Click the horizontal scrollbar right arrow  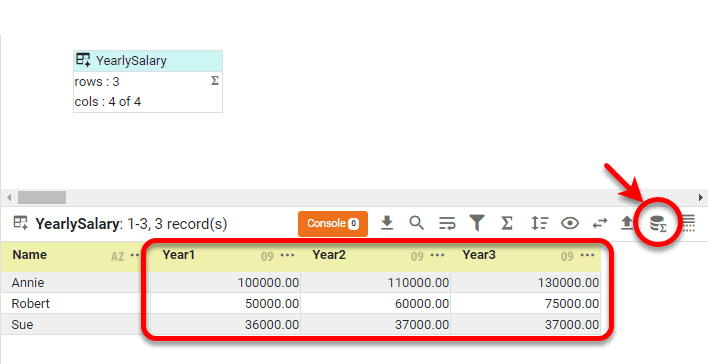[x=701, y=197]
